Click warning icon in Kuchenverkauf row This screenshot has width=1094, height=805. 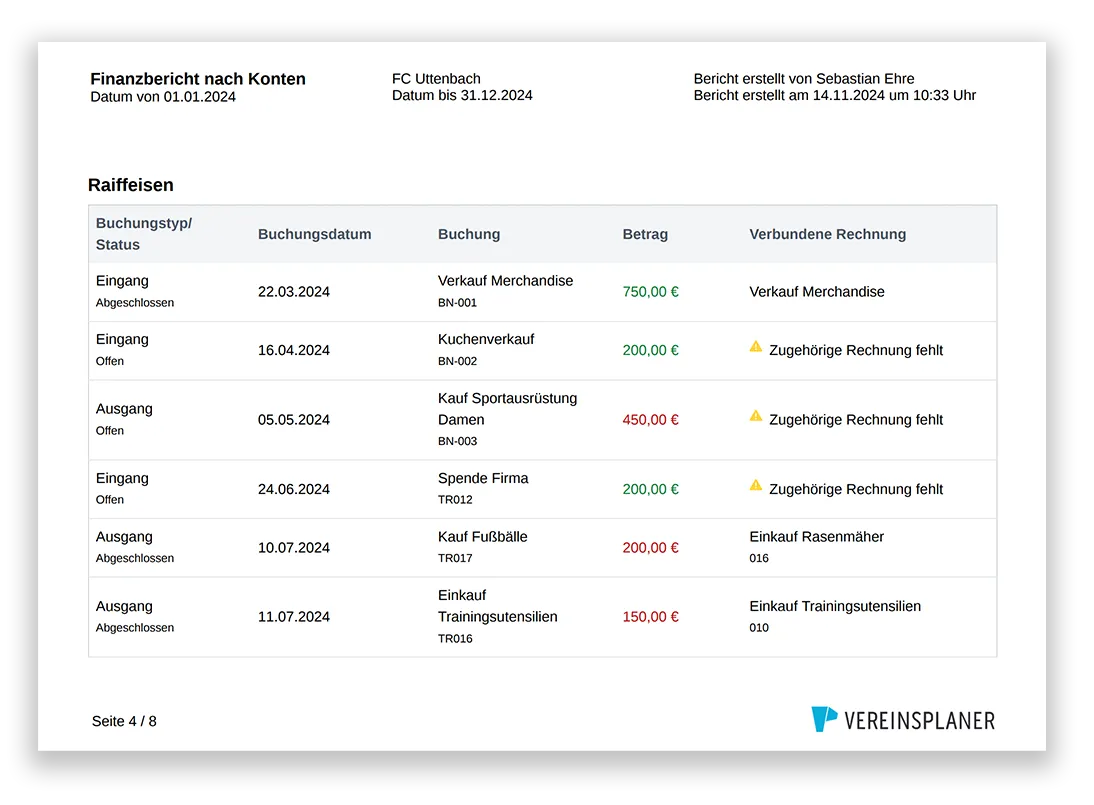pos(756,347)
